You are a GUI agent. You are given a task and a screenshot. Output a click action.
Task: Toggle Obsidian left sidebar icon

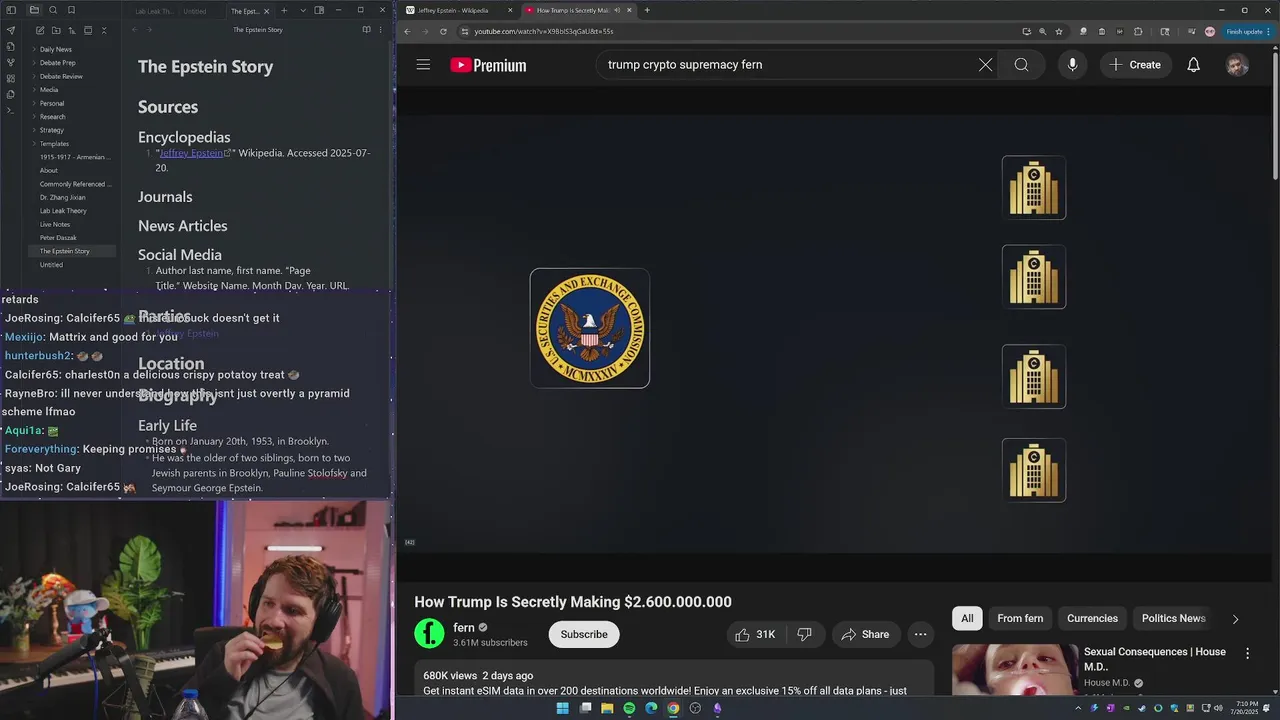[x=11, y=10]
